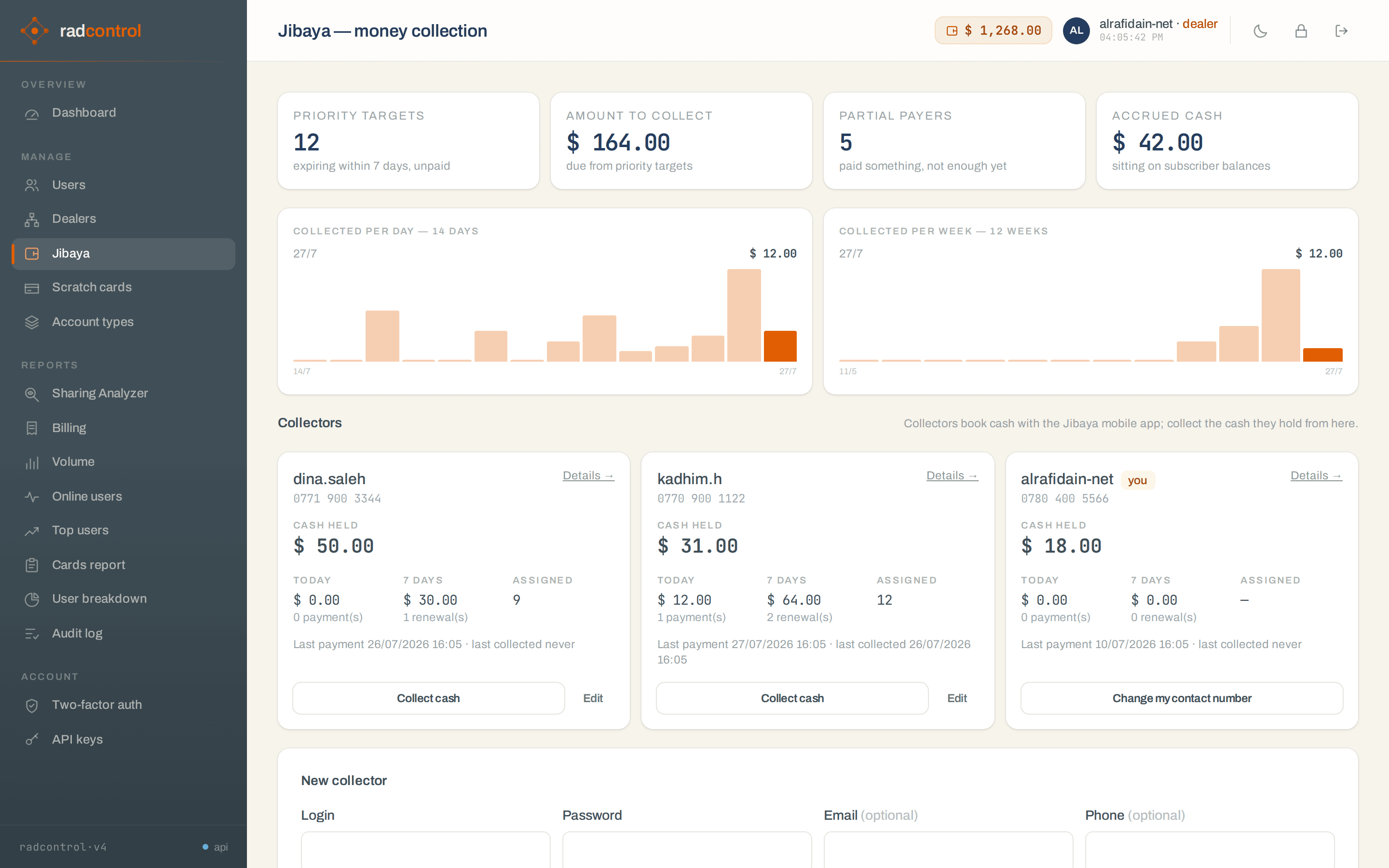Open Dealers page
Screen dimensions: 1389x868
pyautogui.click(x=123, y=219)
